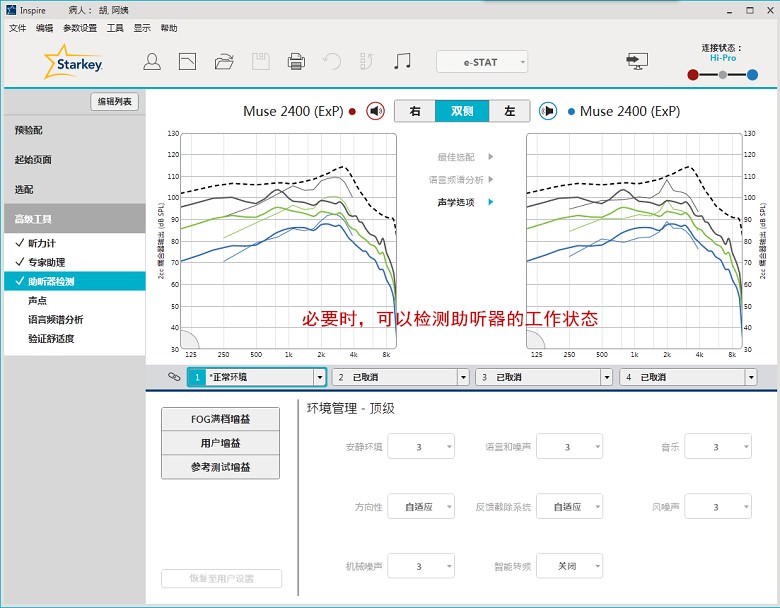Click the printer icon

pyautogui.click(x=296, y=62)
